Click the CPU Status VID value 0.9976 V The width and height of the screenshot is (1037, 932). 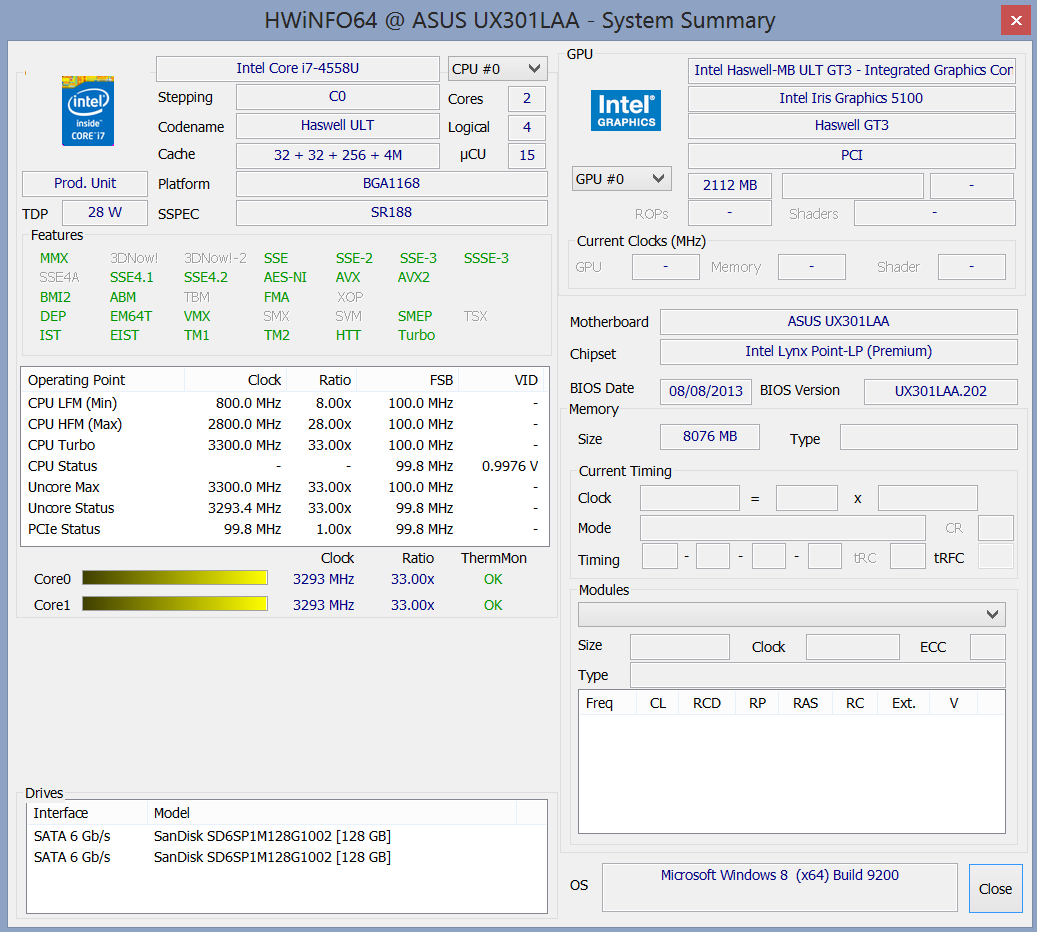pos(509,466)
